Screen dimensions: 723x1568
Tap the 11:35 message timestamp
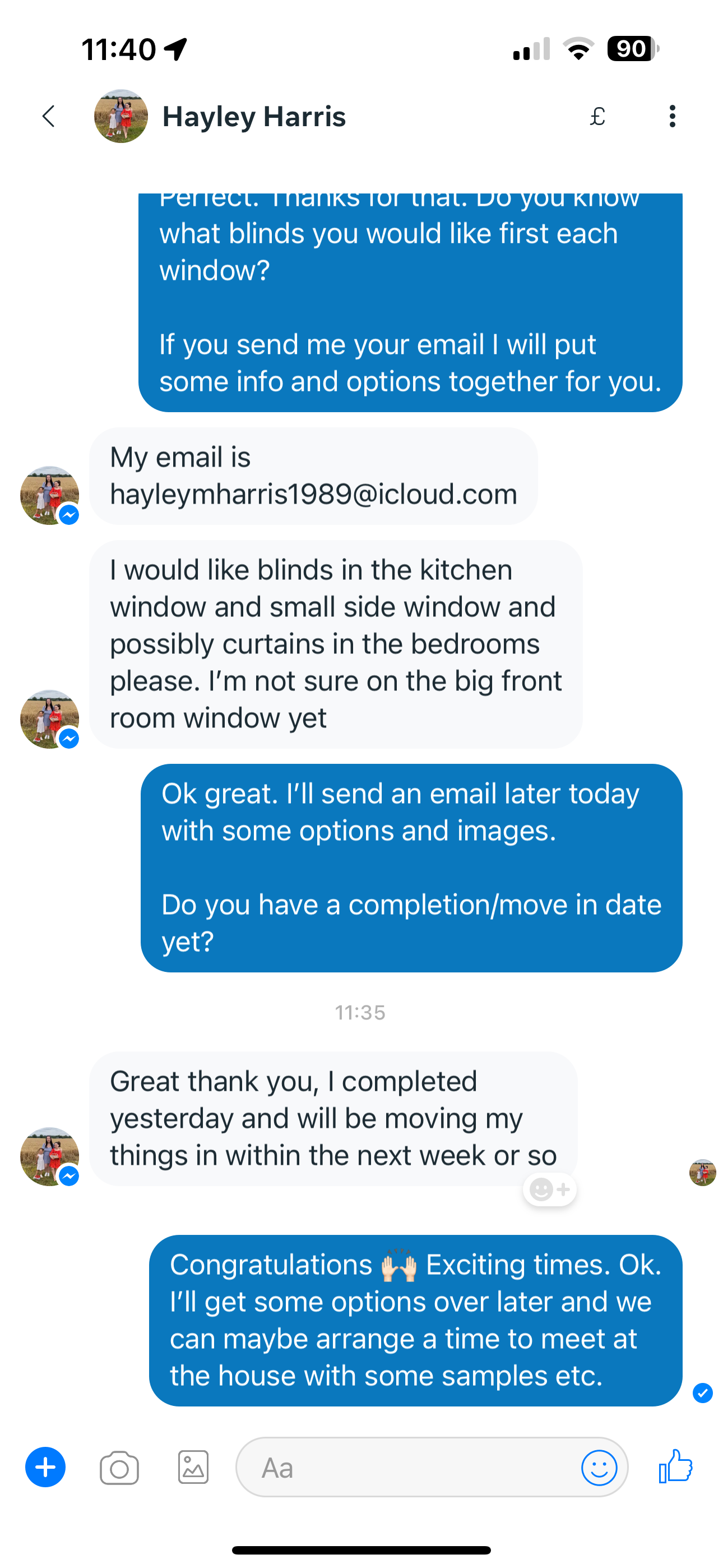(x=360, y=1012)
